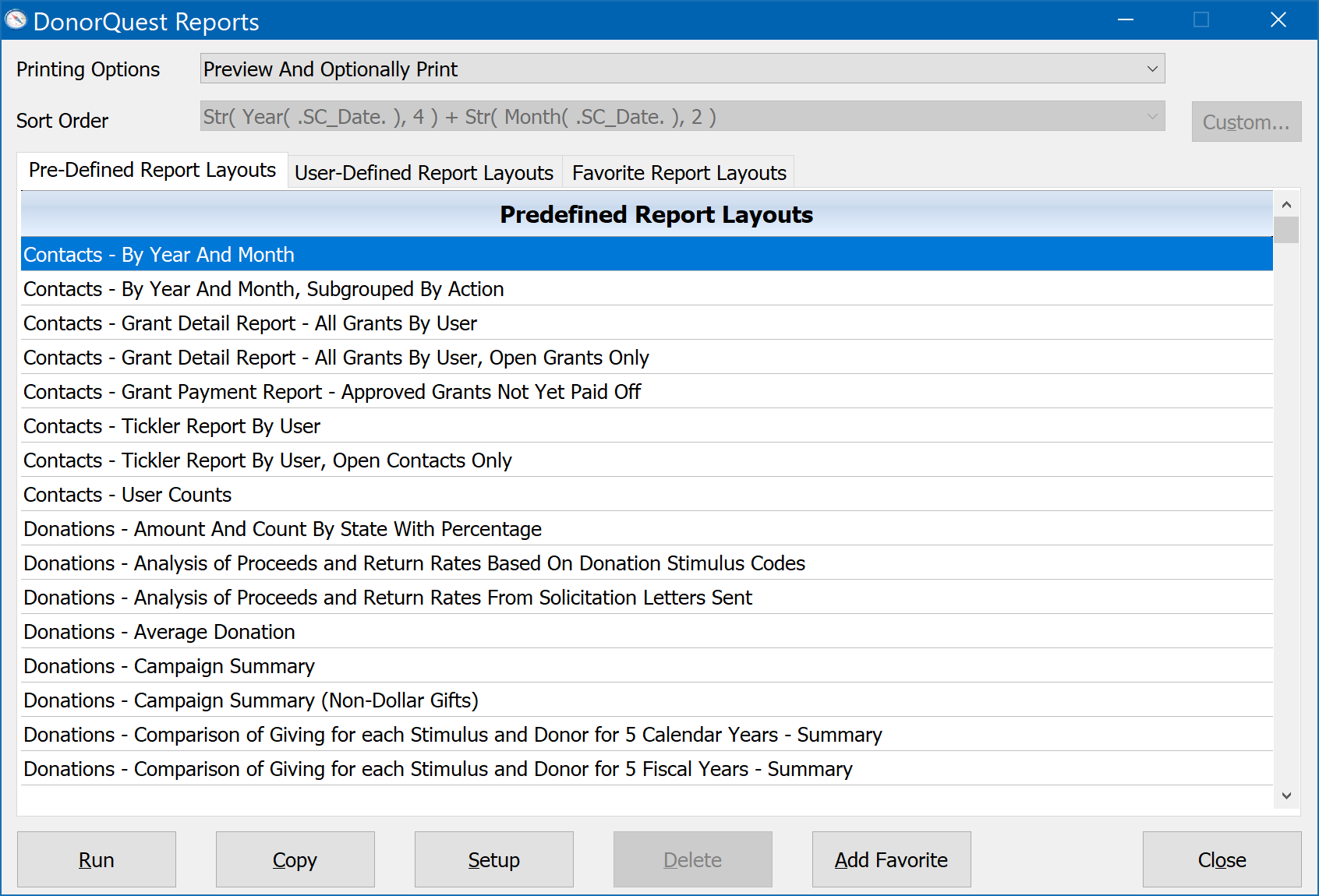1319x896 pixels.
Task: Click the Copy button
Action: (x=295, y=859)
